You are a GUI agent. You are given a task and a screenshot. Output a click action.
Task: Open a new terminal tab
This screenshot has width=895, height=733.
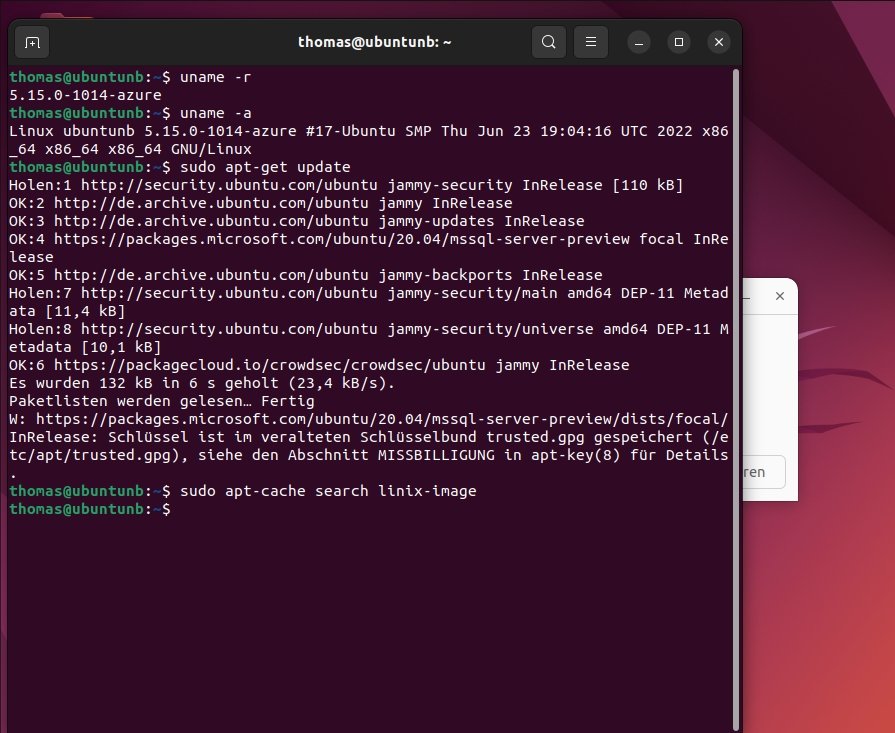click(31, 42)
